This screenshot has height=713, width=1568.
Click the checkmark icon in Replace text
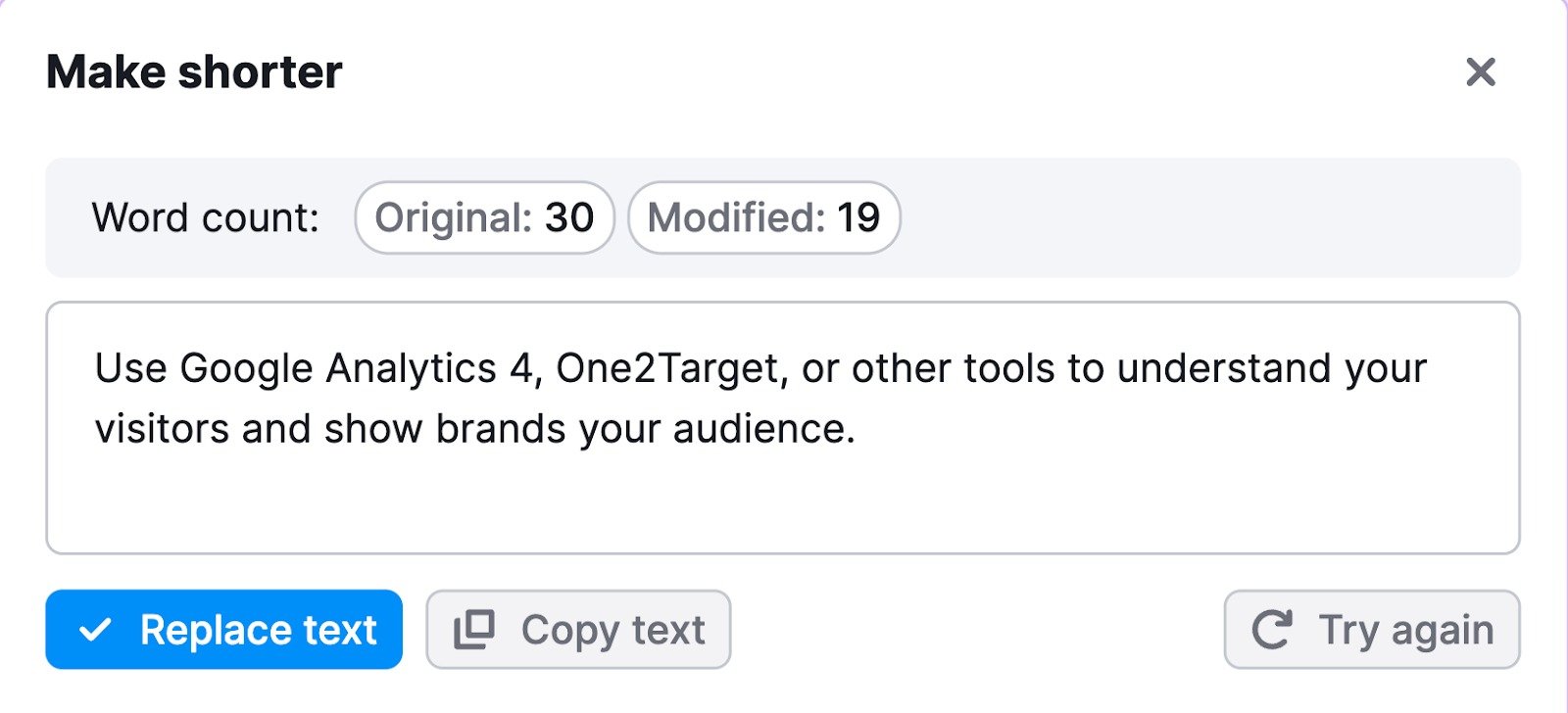click(95, 630)
